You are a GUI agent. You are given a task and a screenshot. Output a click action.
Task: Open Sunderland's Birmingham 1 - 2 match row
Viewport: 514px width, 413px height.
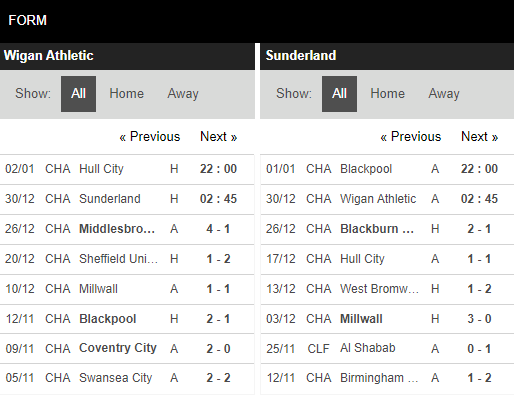click(x=387, y=378)
